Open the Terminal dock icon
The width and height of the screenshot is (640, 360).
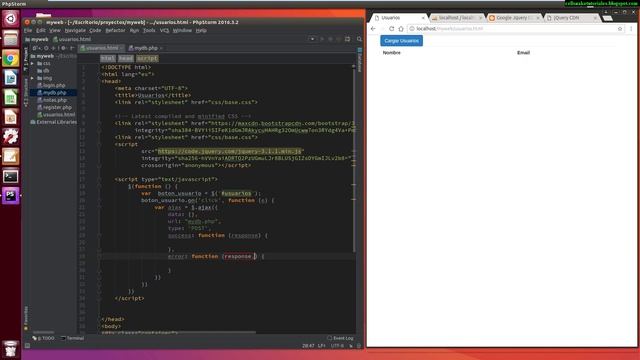point(11,176)
